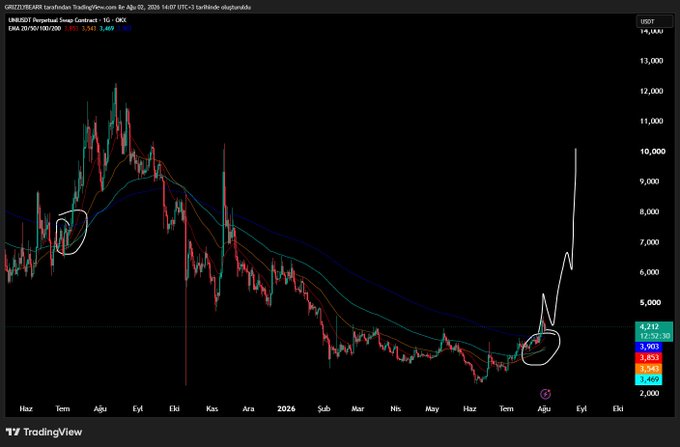This screenshot has height=447, width=680.
Task: Click the orange 3,543 value in EMA legend
Action: (89, 29)
